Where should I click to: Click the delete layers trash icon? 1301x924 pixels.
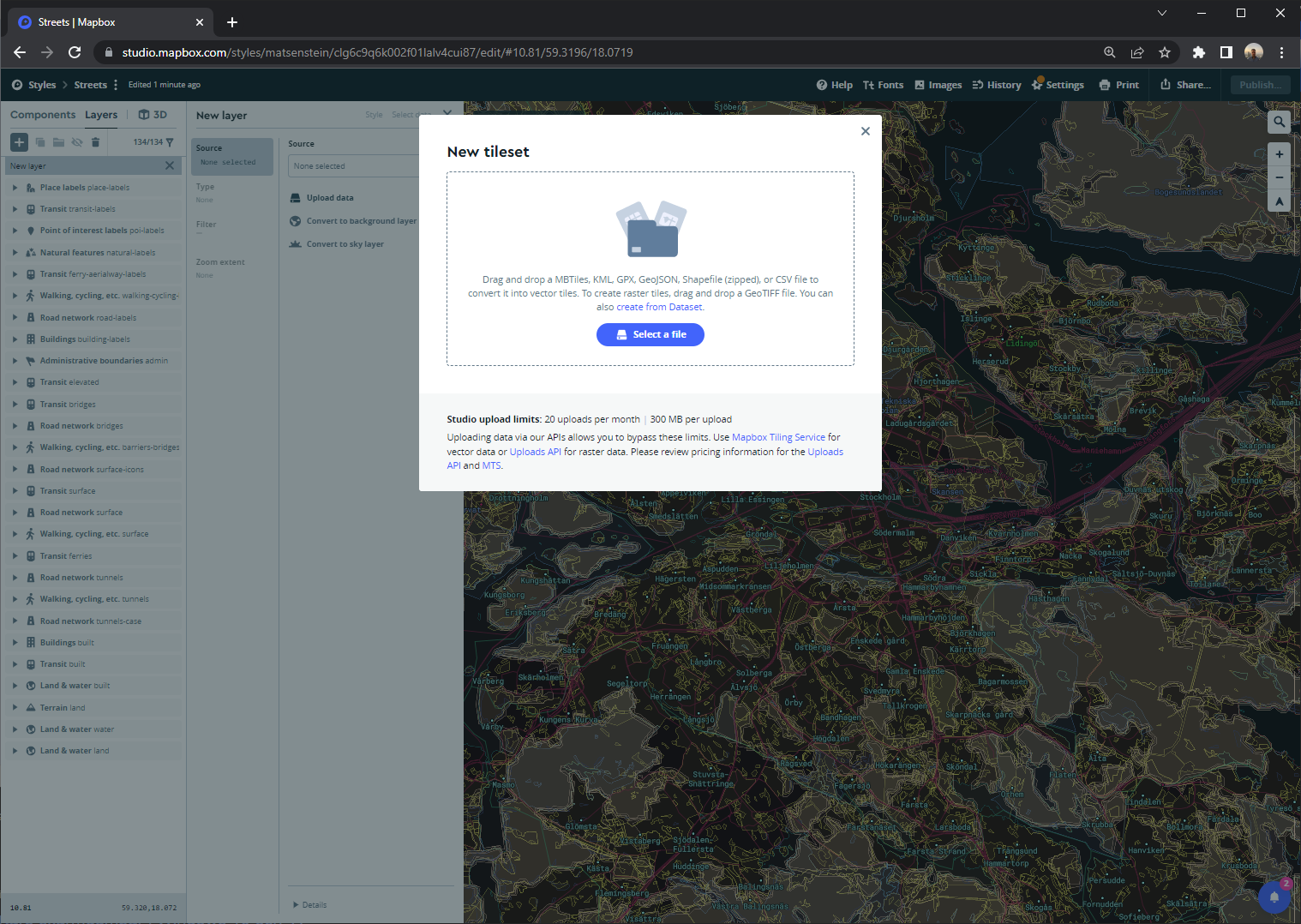(x=95, y=142)
